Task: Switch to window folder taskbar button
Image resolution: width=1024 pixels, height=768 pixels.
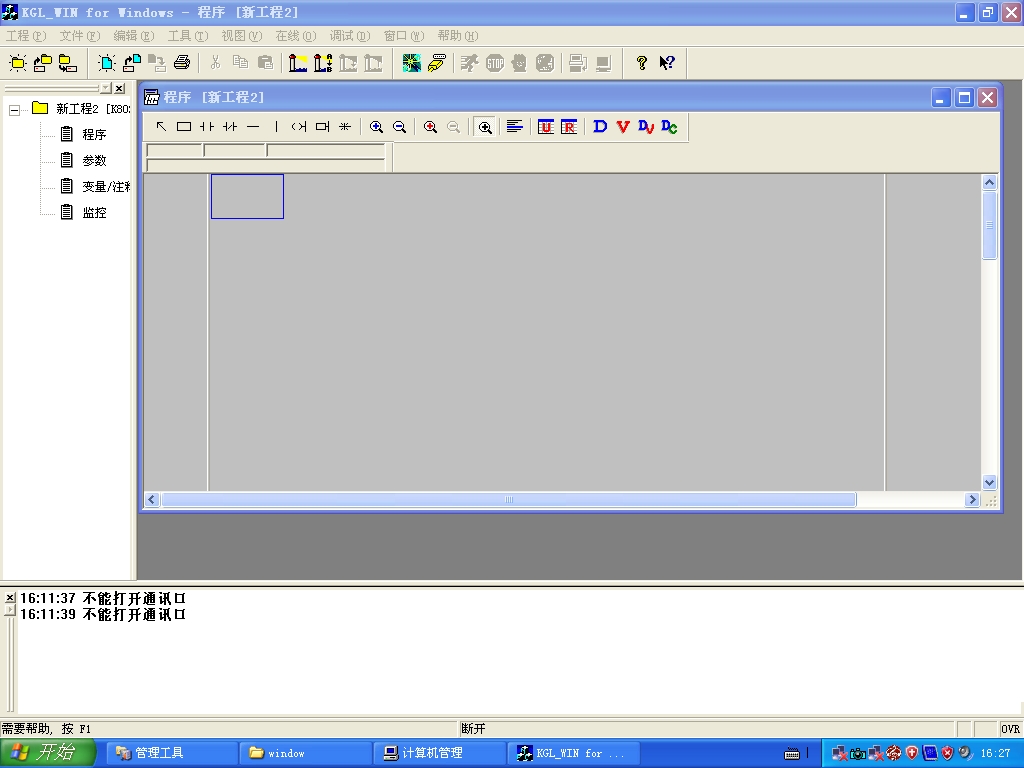Action: tap(305, 753)
